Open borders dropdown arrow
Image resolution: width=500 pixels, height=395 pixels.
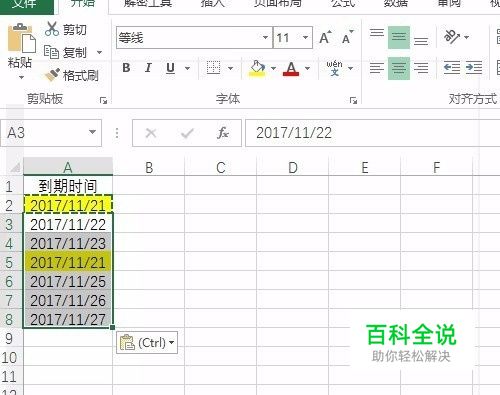[230, 68]
